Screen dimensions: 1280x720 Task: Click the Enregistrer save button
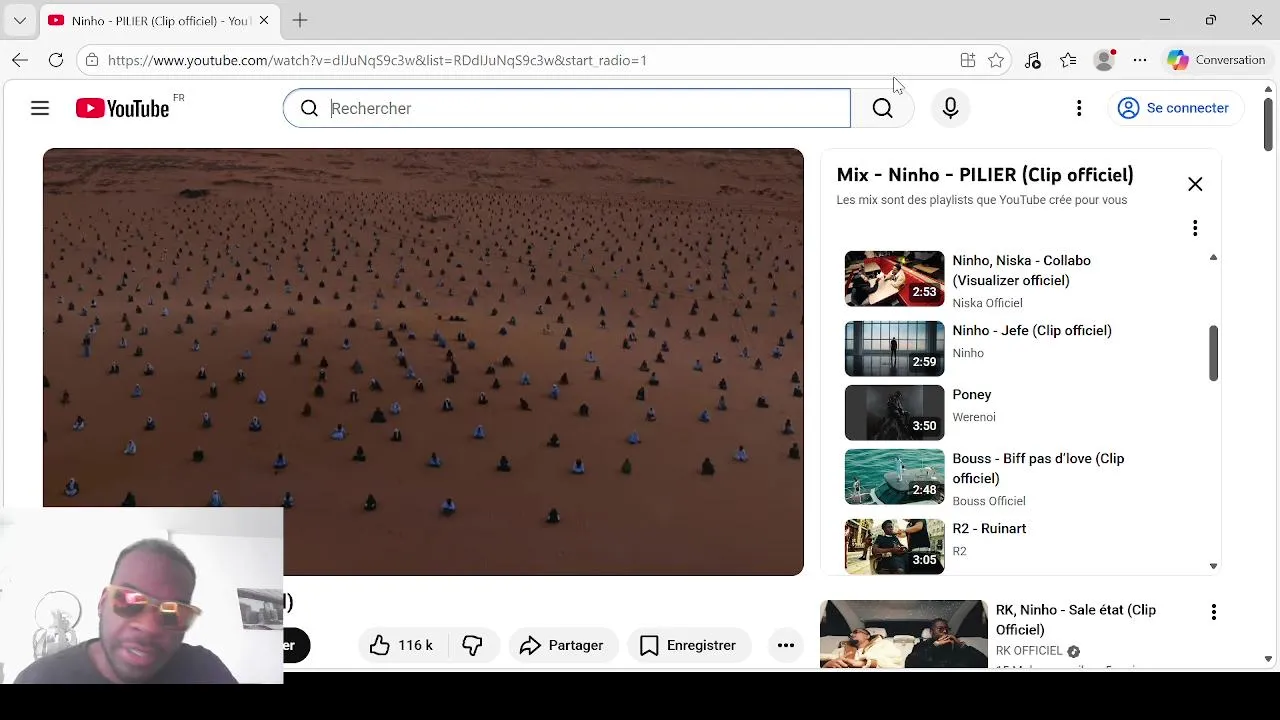click(688, 645)
